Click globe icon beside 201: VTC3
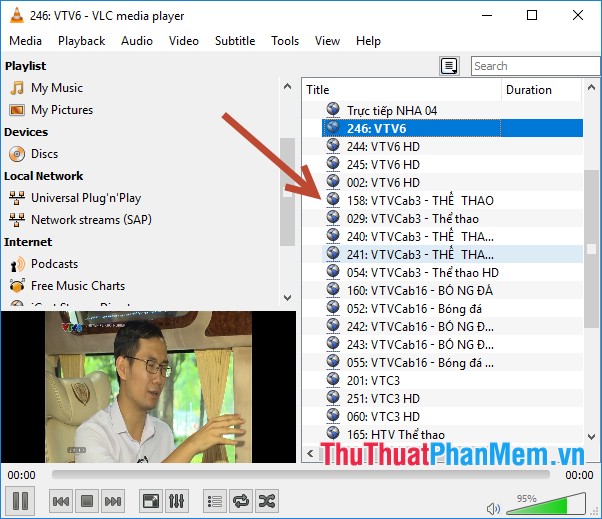 pos(333,380)
